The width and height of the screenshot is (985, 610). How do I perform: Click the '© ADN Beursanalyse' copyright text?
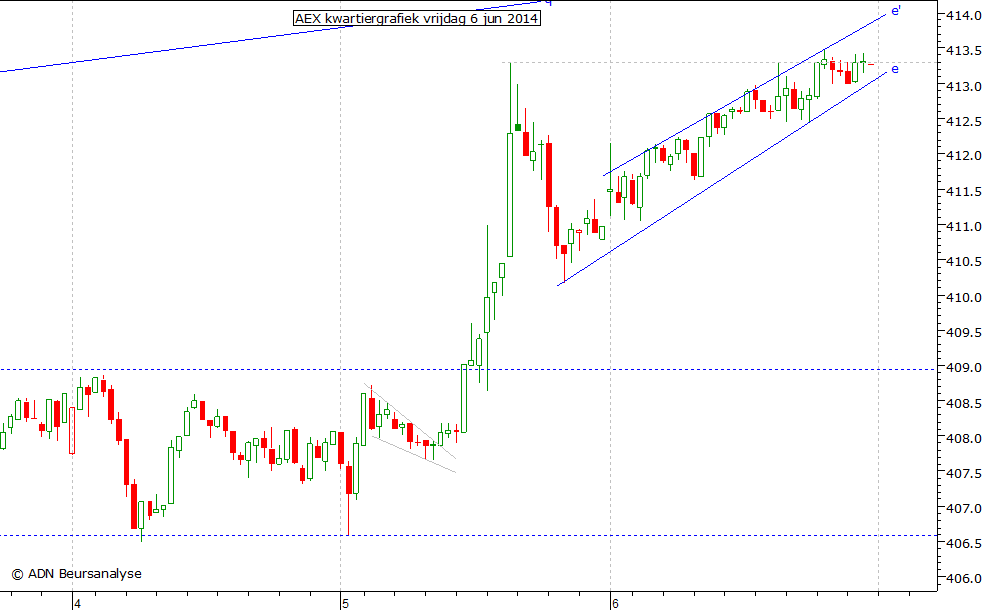(x=77, y=574)
